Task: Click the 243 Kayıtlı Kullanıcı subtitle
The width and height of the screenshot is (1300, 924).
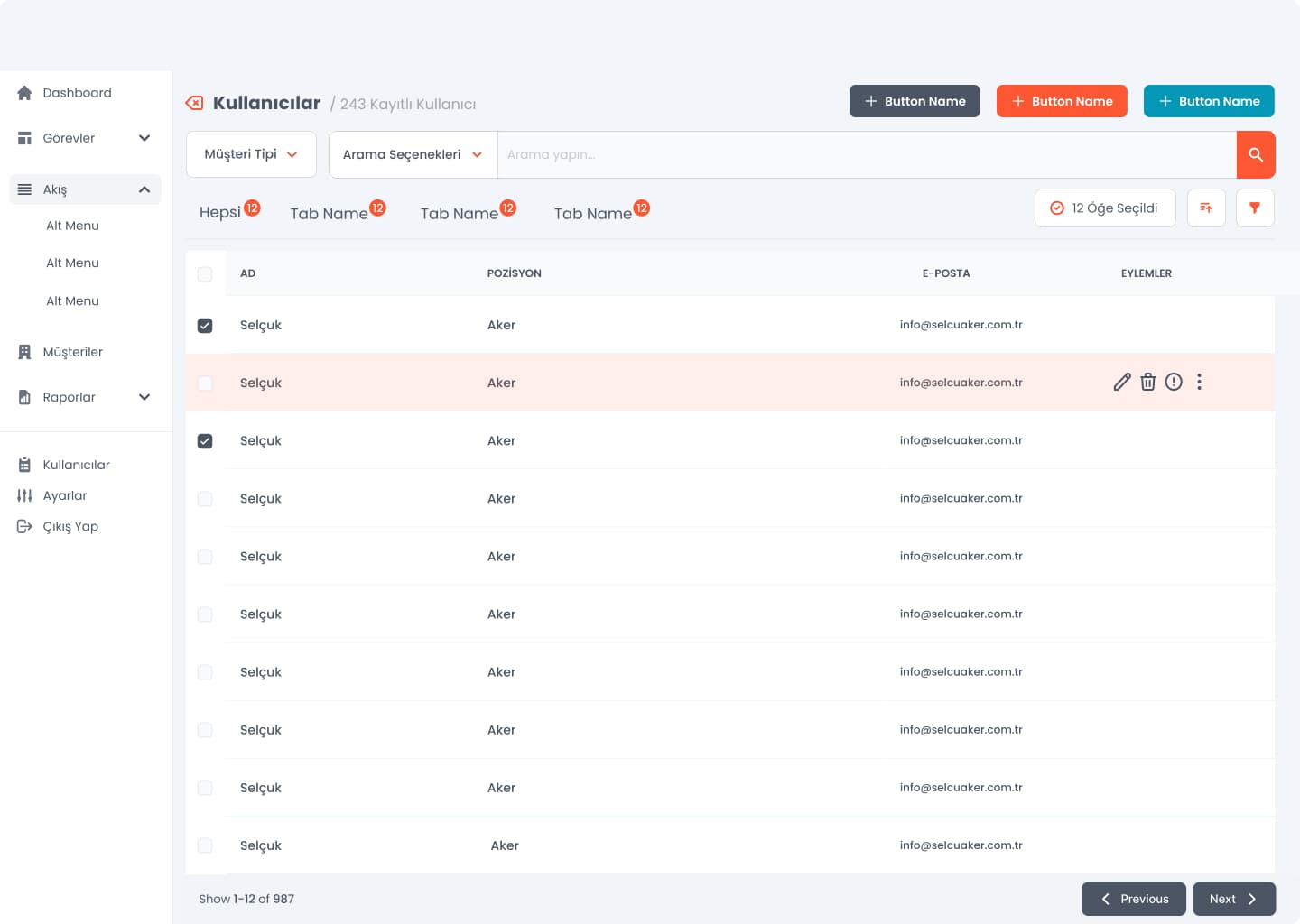Action: pos(408,104)
